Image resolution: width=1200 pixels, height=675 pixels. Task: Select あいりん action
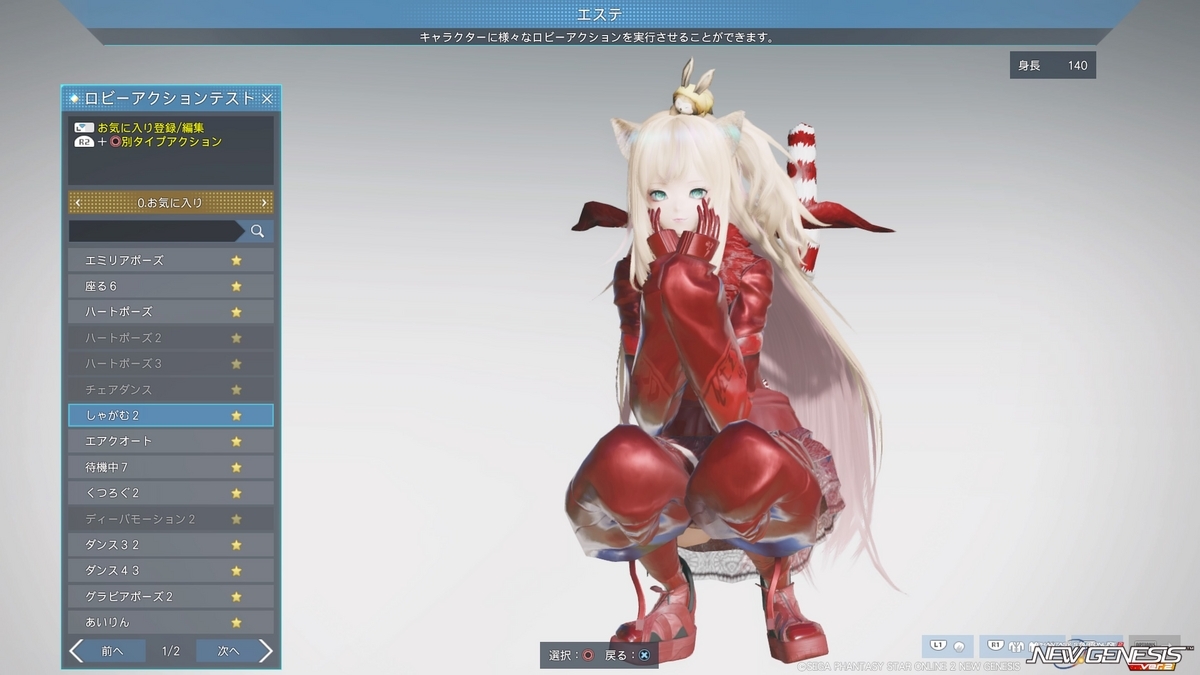pyautogui.click(x=171, y=623)
